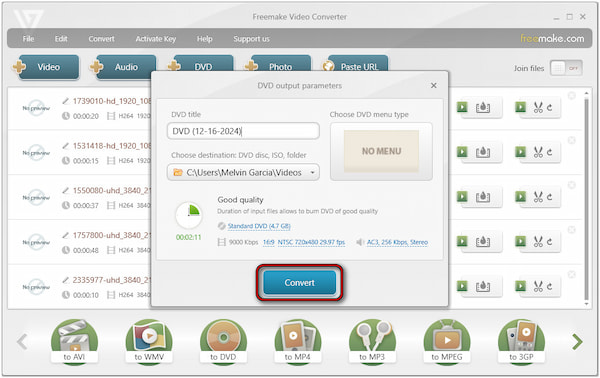This screenshot has height=378, width=600.
Task: Choose the to WMV output format
Action: coord(149,341)
